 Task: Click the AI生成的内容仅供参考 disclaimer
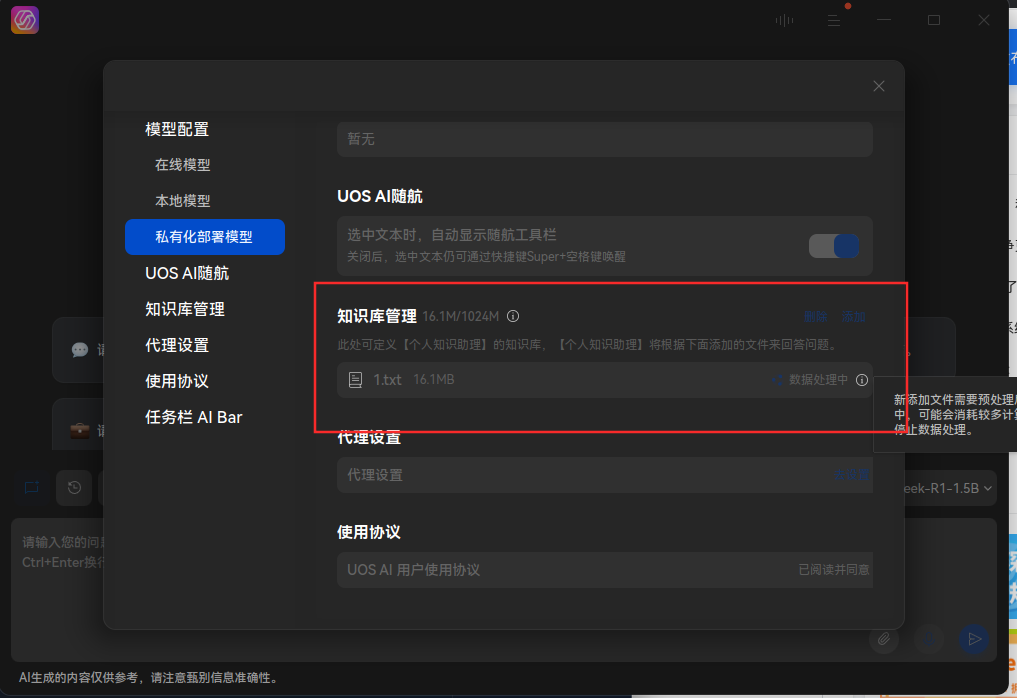click(x=150, y=678)
